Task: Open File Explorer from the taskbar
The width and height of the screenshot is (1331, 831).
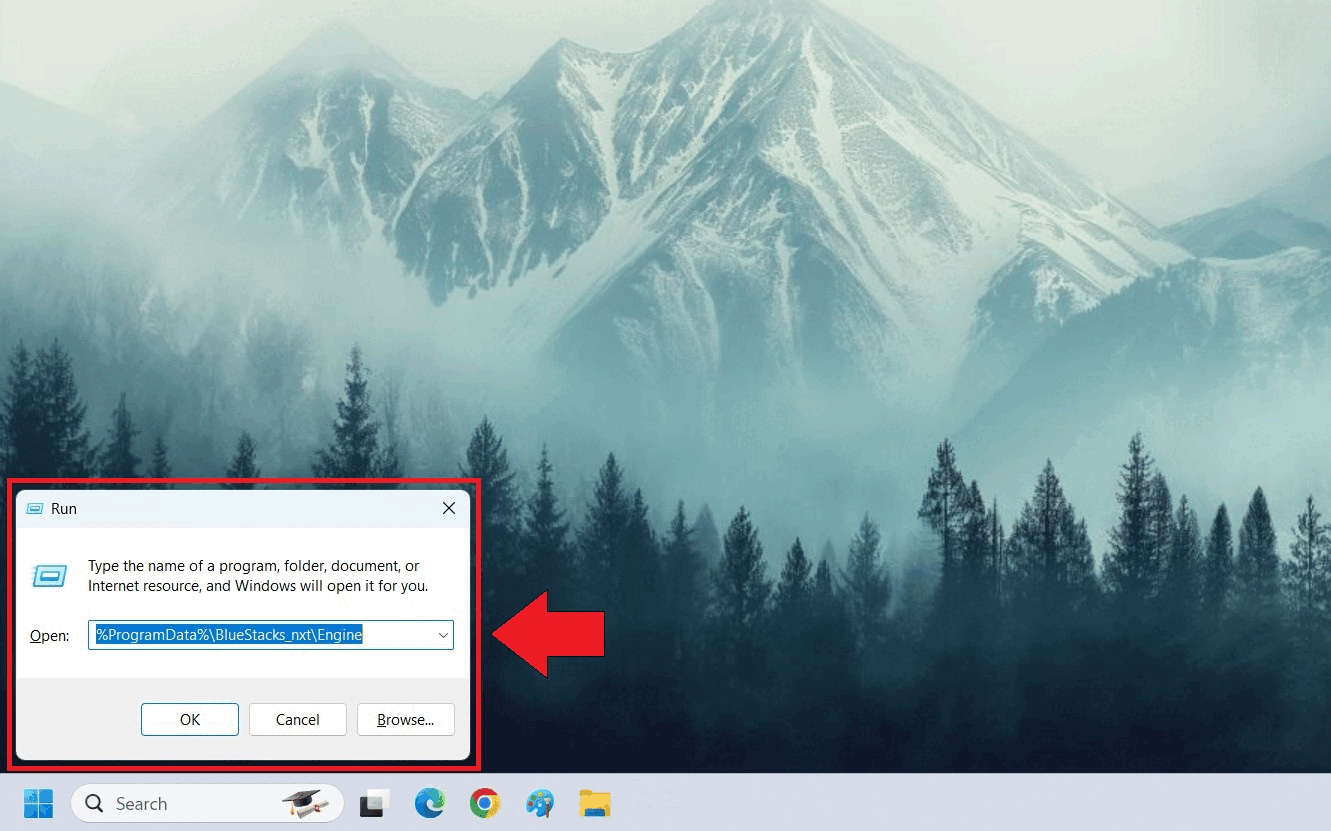Action: (x=595, y=803)
